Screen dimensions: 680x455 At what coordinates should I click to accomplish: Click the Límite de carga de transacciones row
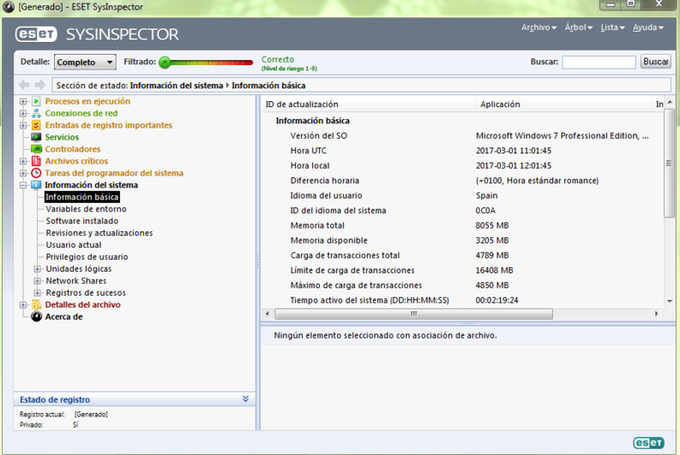click(462, 270)
